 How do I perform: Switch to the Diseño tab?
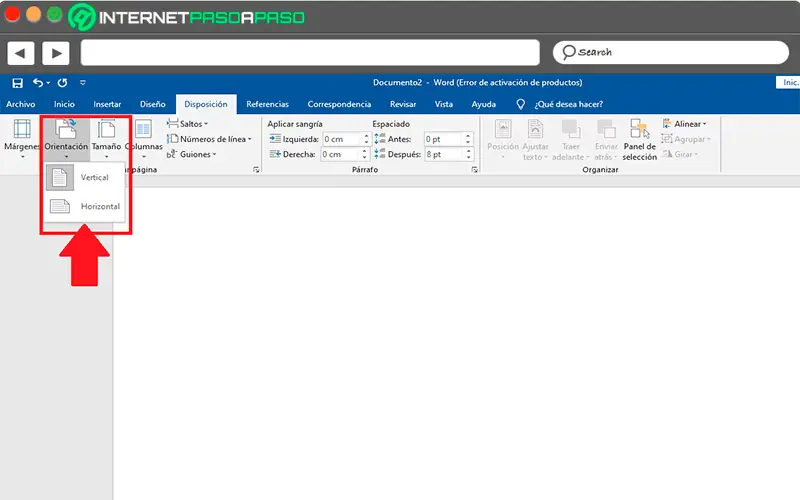pyautogui.click(x=153, y=104)
